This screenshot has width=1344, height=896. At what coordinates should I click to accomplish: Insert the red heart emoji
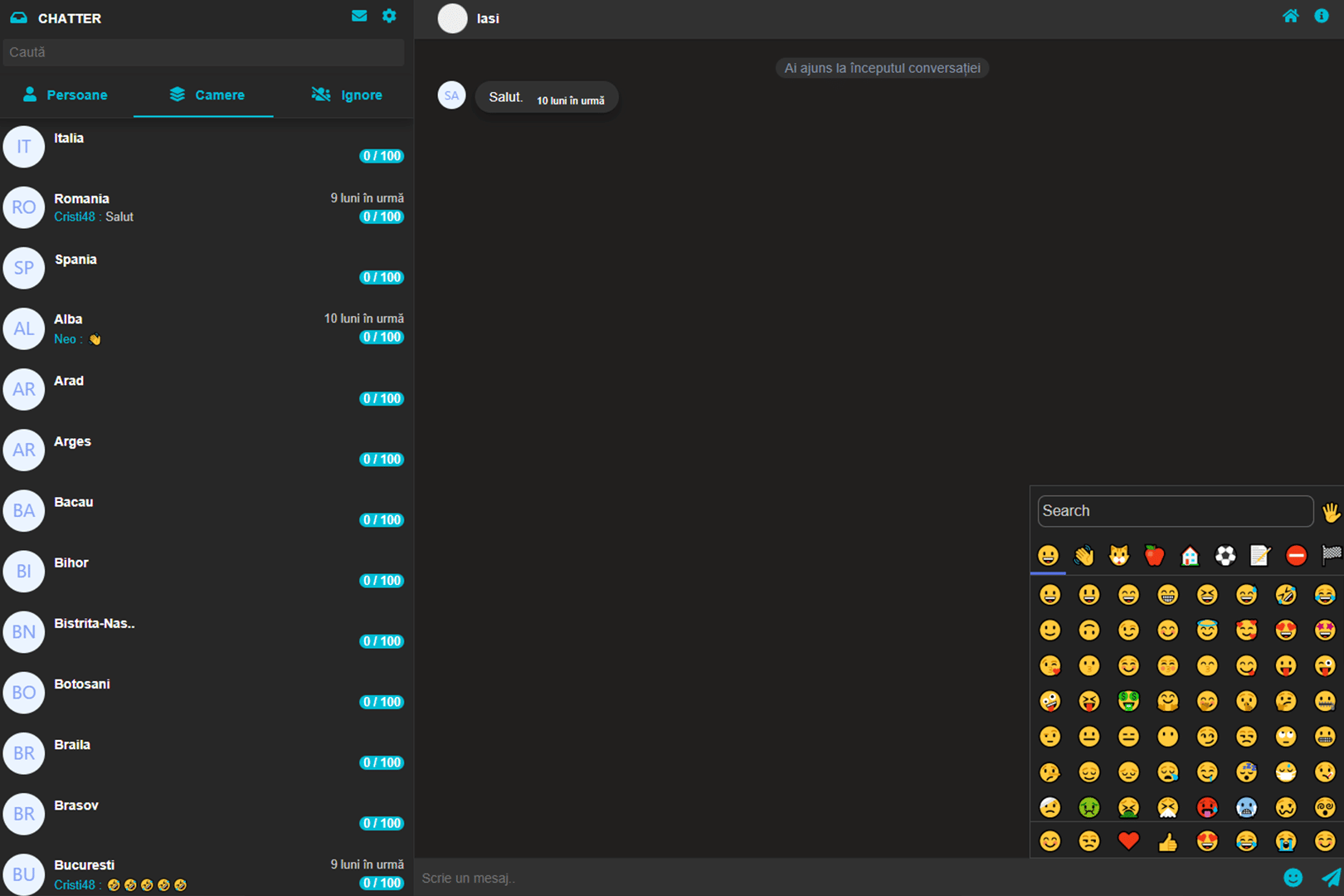[1128, 841]
